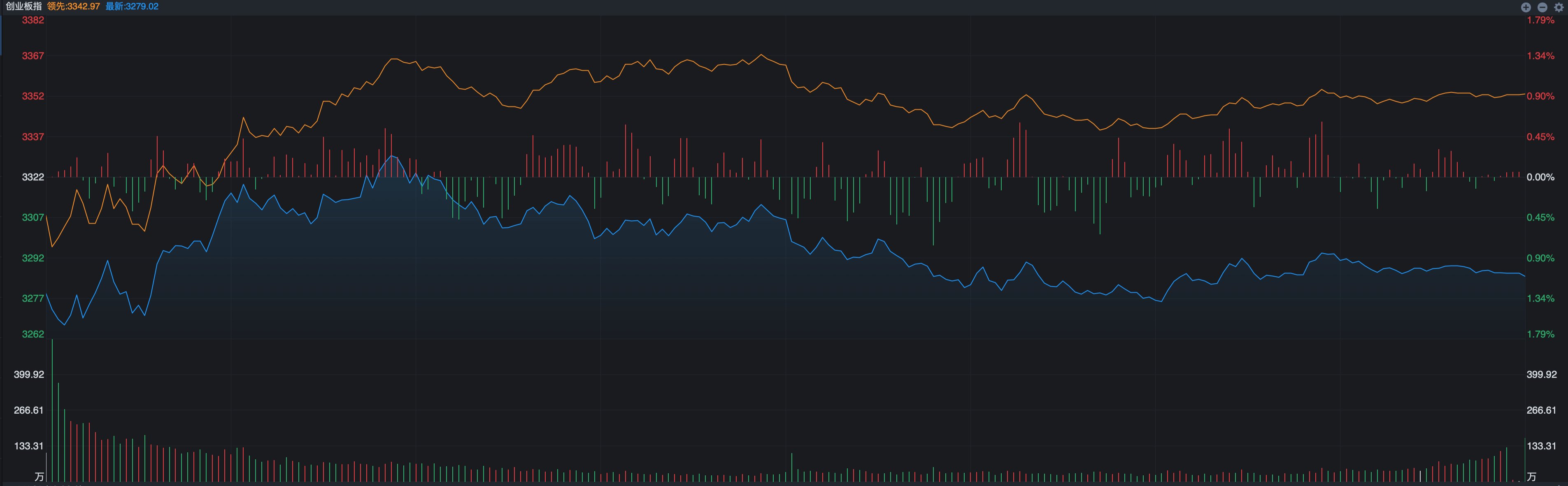This screenshot has width=1568, height=486.
Task: Click the left 万 volume unit label
Action: point(40,476)
